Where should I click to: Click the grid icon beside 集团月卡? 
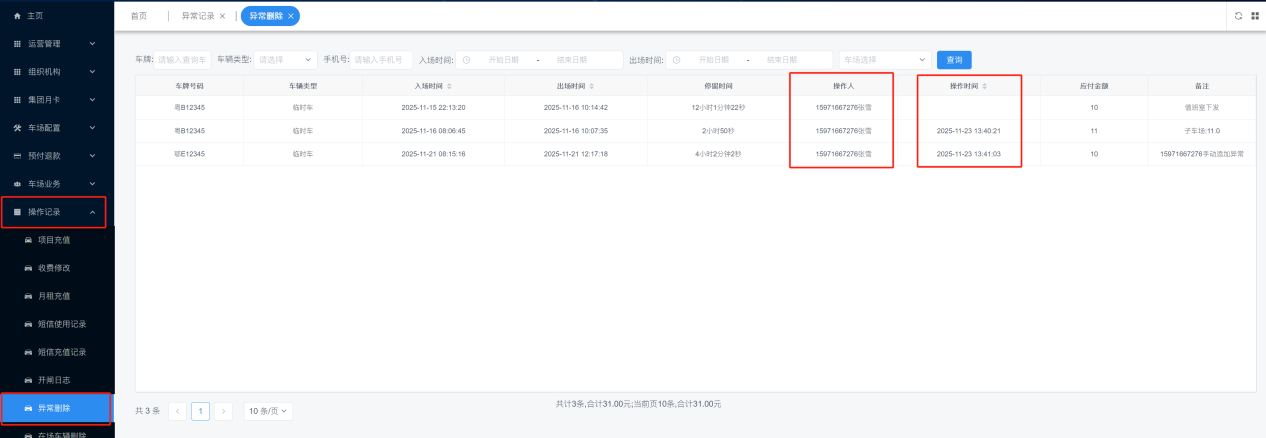pos(17,100)
